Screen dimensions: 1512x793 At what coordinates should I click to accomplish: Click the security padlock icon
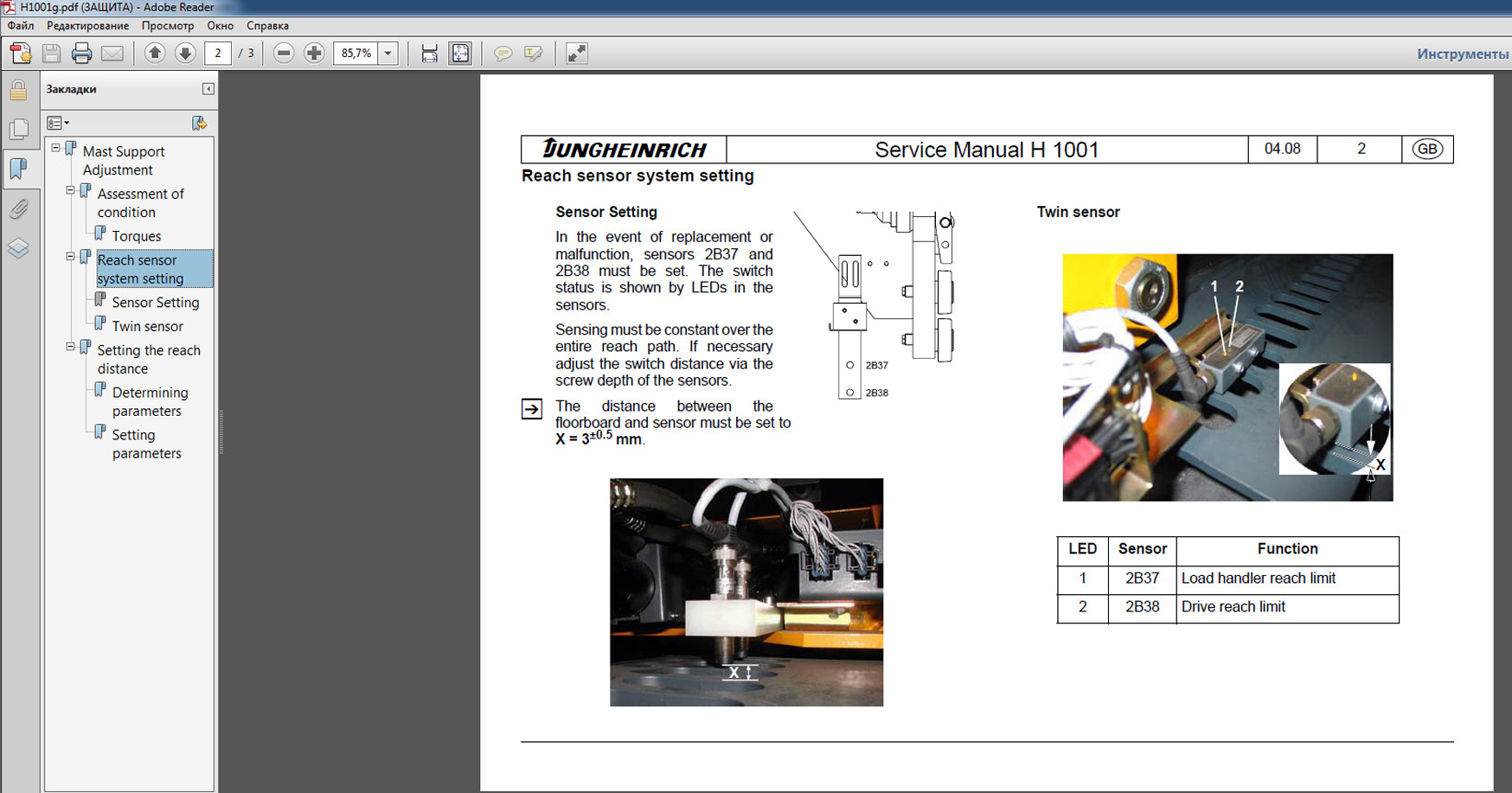18,89
